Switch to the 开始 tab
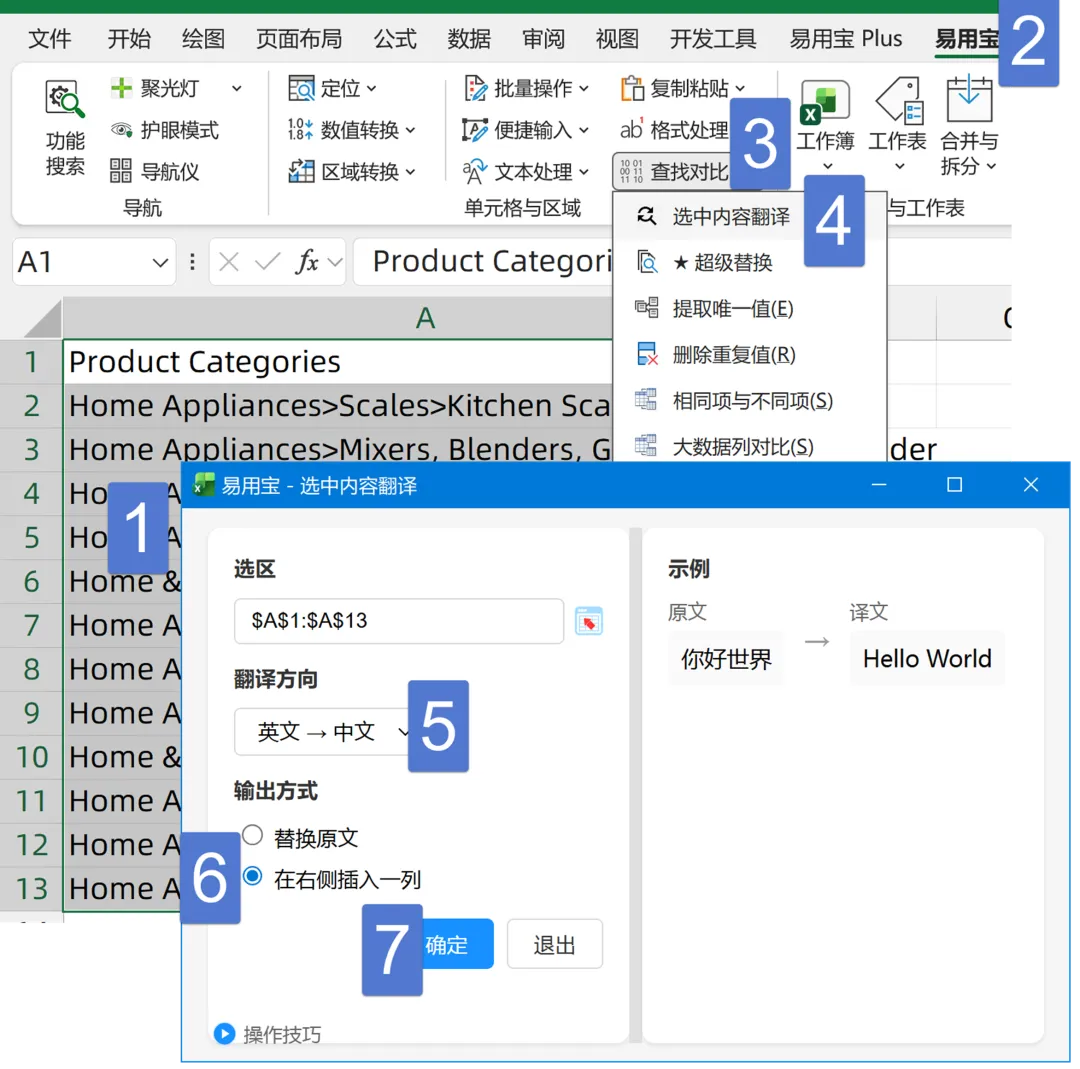Screen dimensions: 1080x1069 [x=129, y=39]
